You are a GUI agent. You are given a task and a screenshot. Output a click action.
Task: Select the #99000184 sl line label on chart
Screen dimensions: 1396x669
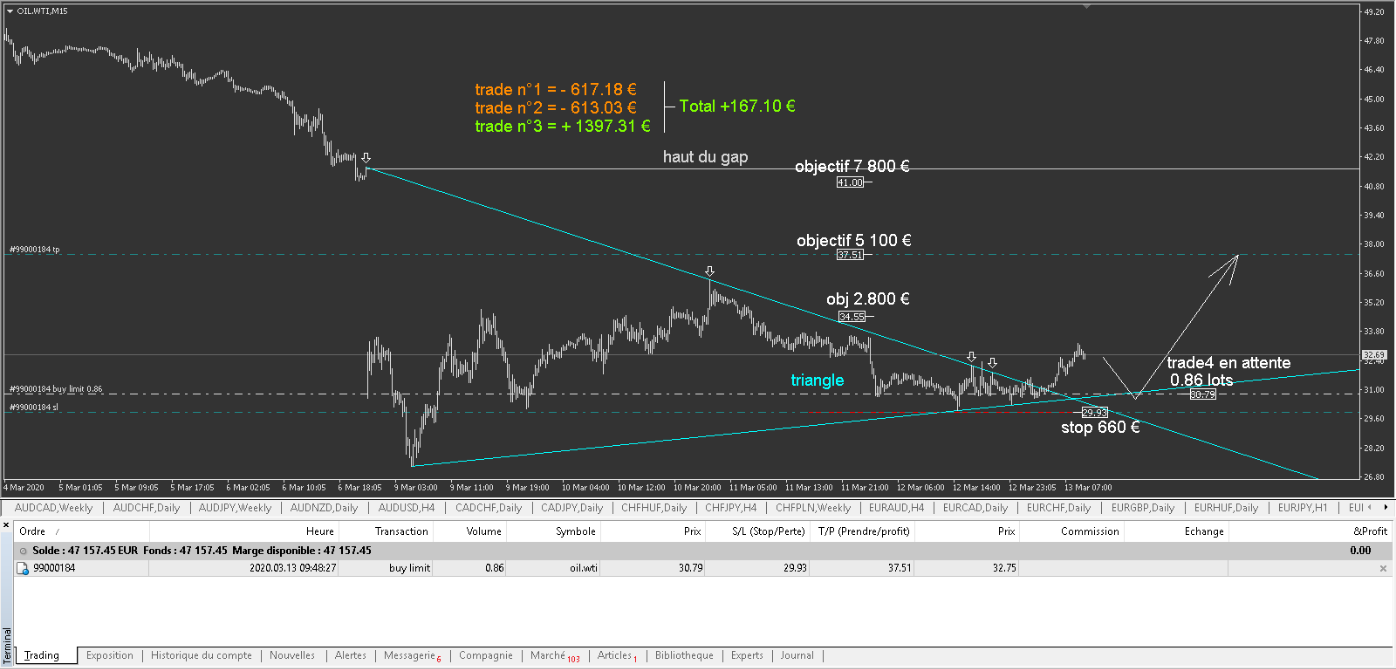[x=33, y=407]
